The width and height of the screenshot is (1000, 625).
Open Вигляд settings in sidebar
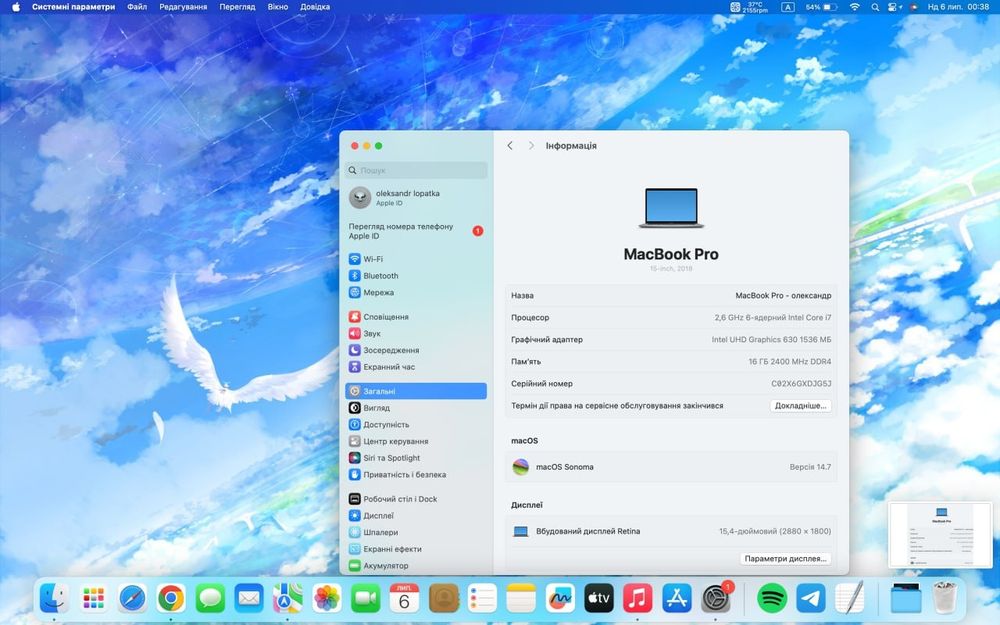(416, 408)
